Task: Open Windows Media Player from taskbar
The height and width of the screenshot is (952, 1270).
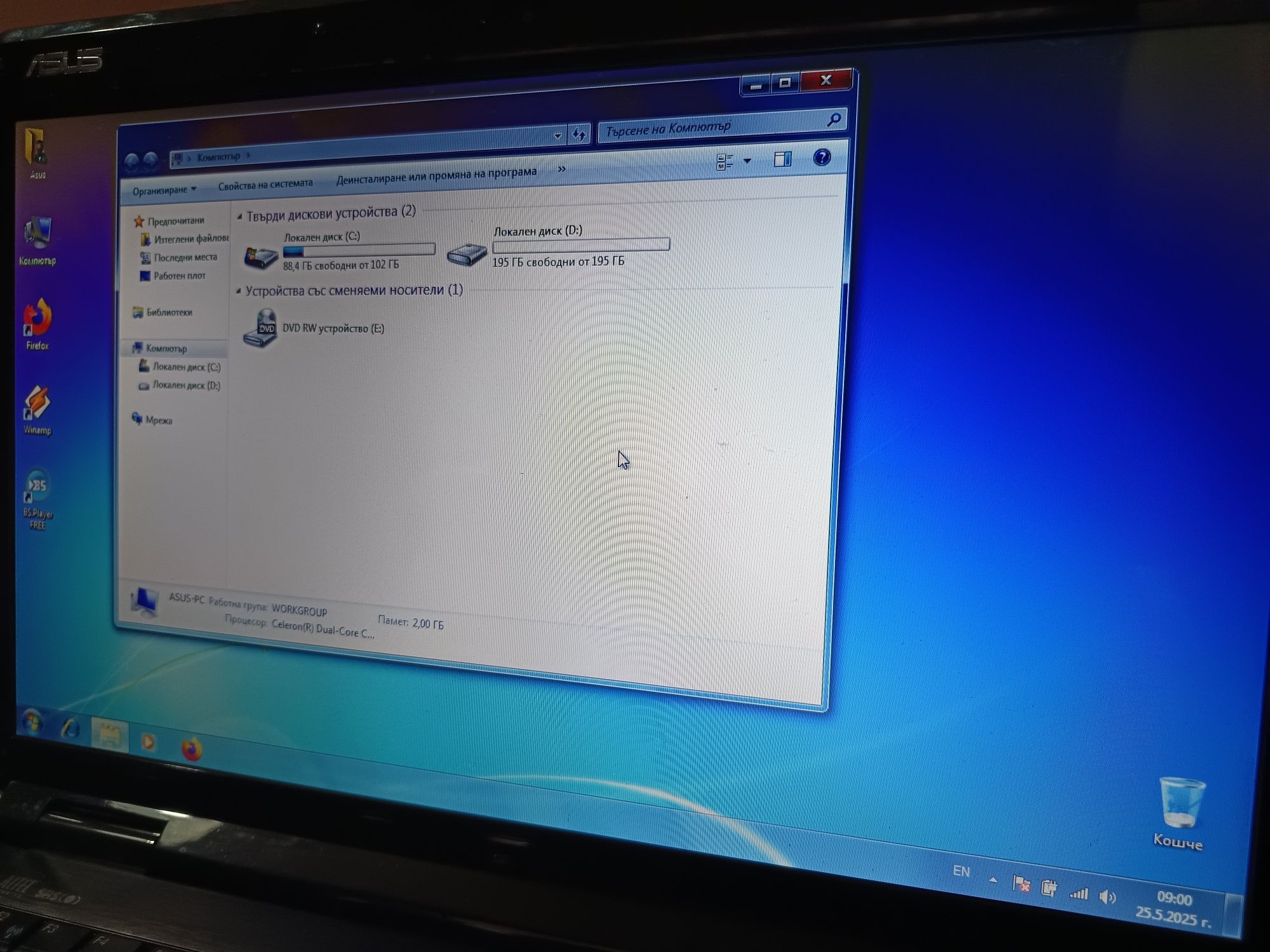Action: pos(149,741)
